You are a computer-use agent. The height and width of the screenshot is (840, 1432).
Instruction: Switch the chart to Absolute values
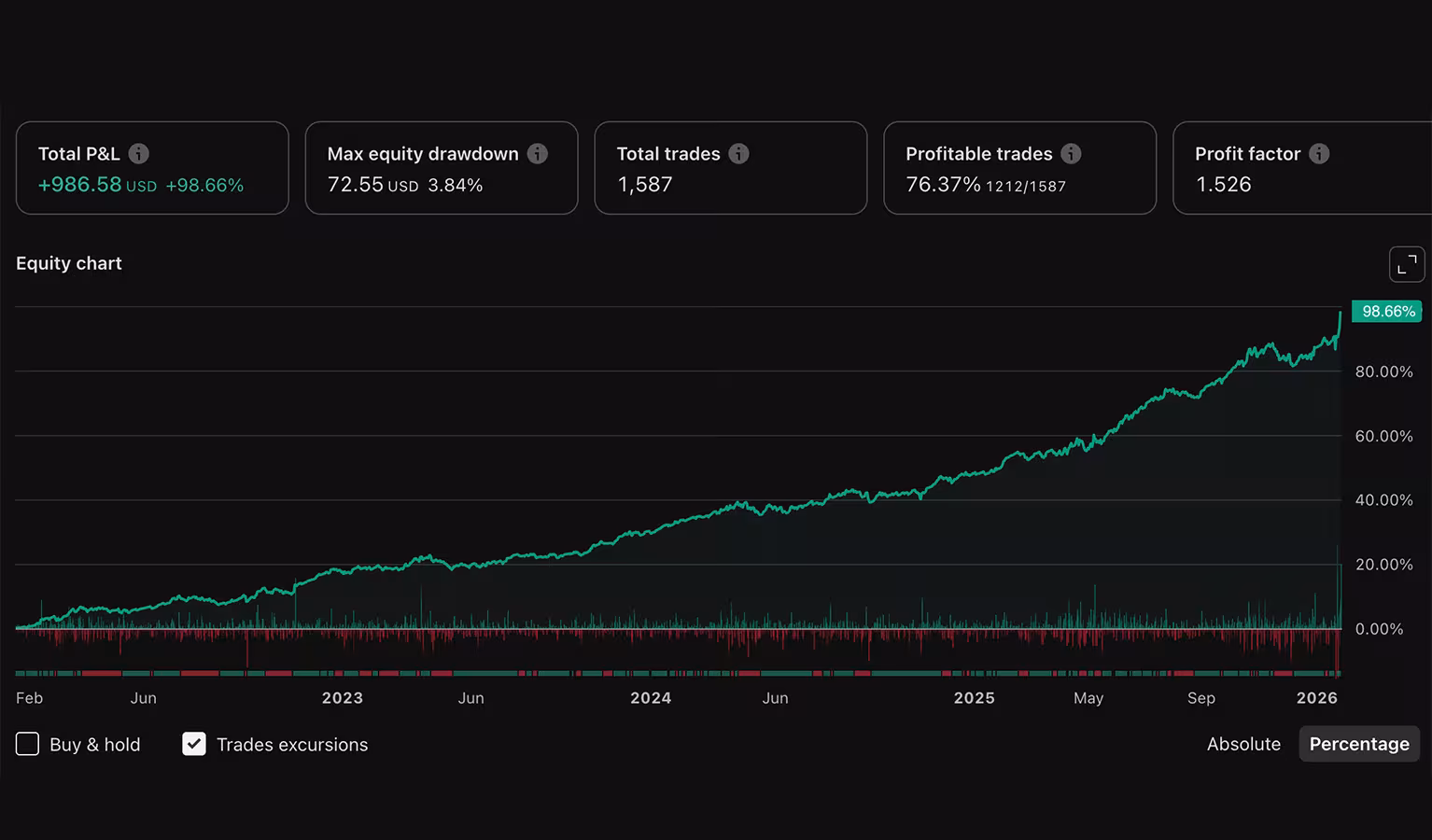coord(1243,744)
